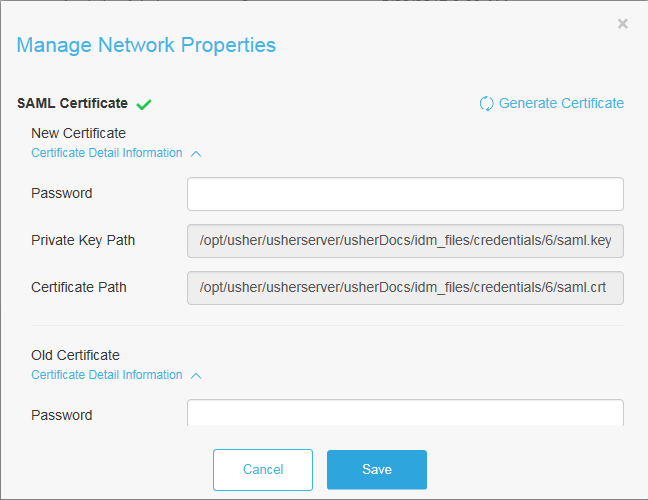This screenshot has height=500, width=648.
Task: Click the Certificate Path label
Action: click(x=79, y=287)
